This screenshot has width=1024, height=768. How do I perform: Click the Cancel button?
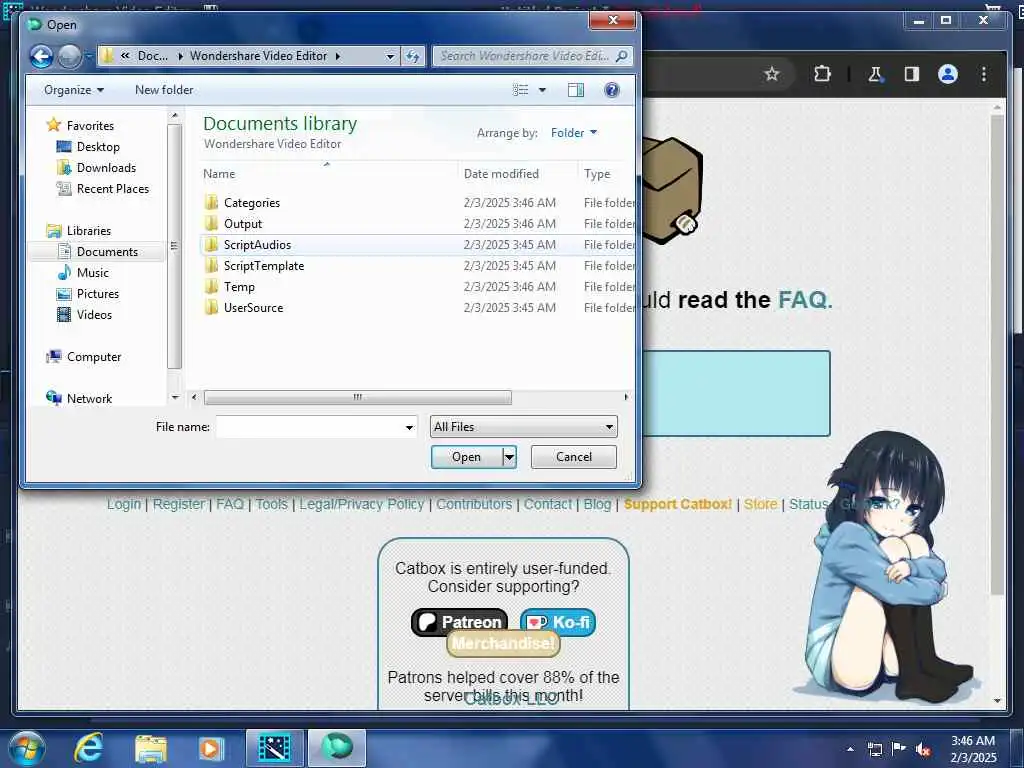click(x=574, y=457)
